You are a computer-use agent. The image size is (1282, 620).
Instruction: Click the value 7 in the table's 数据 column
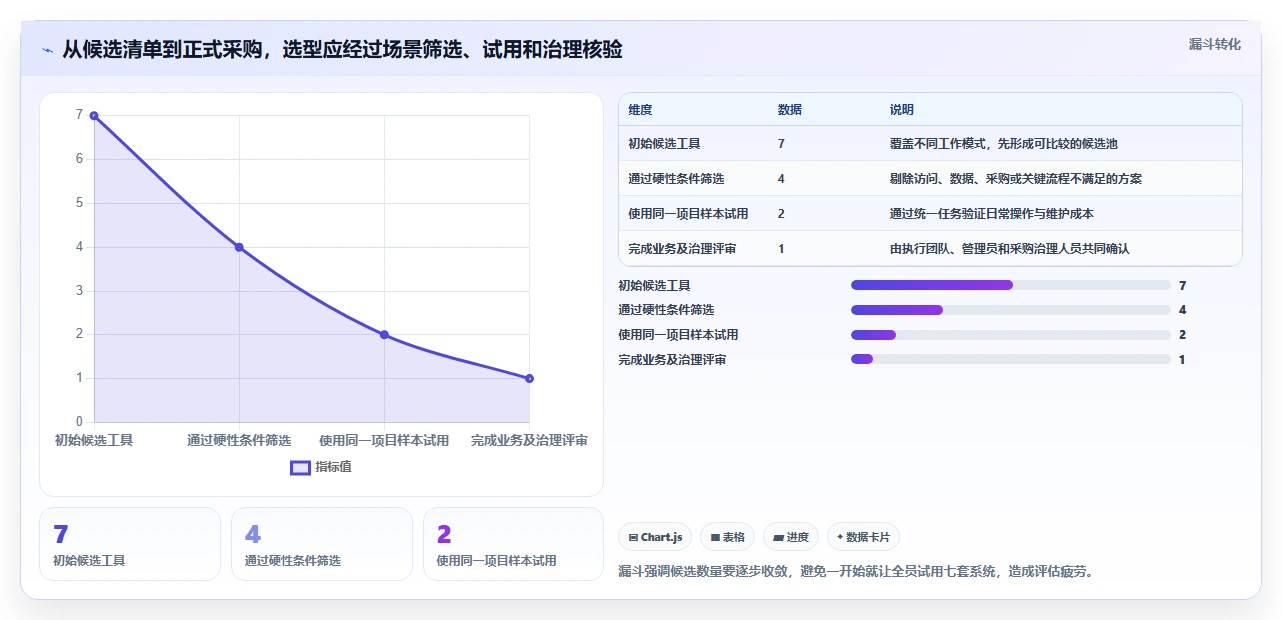(781, 144)
